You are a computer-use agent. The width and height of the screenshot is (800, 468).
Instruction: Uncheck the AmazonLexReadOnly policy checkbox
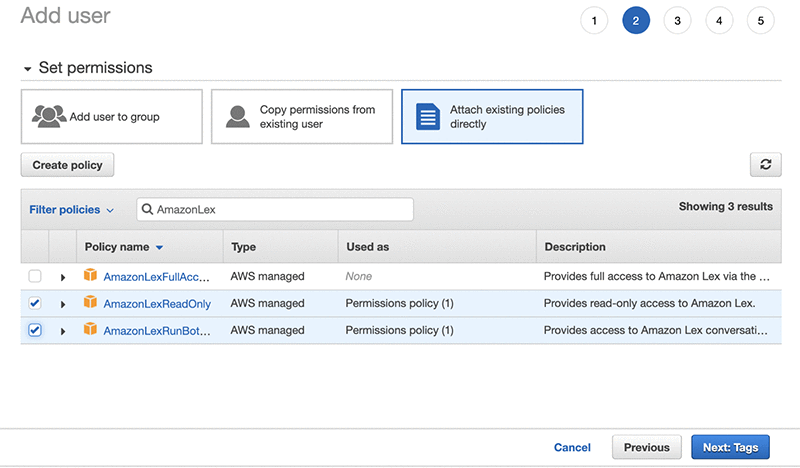coord(35,303)
